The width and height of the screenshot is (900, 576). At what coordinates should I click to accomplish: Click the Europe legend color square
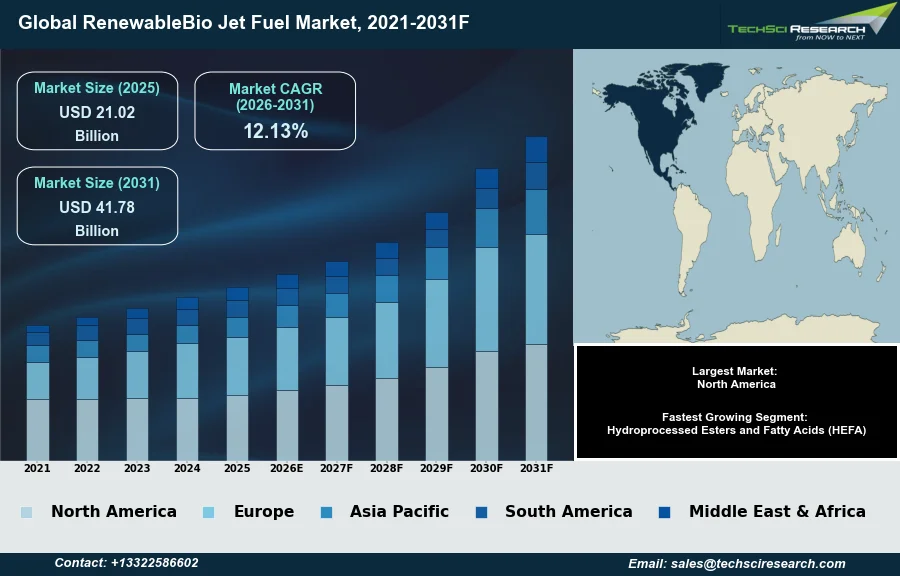209,512
